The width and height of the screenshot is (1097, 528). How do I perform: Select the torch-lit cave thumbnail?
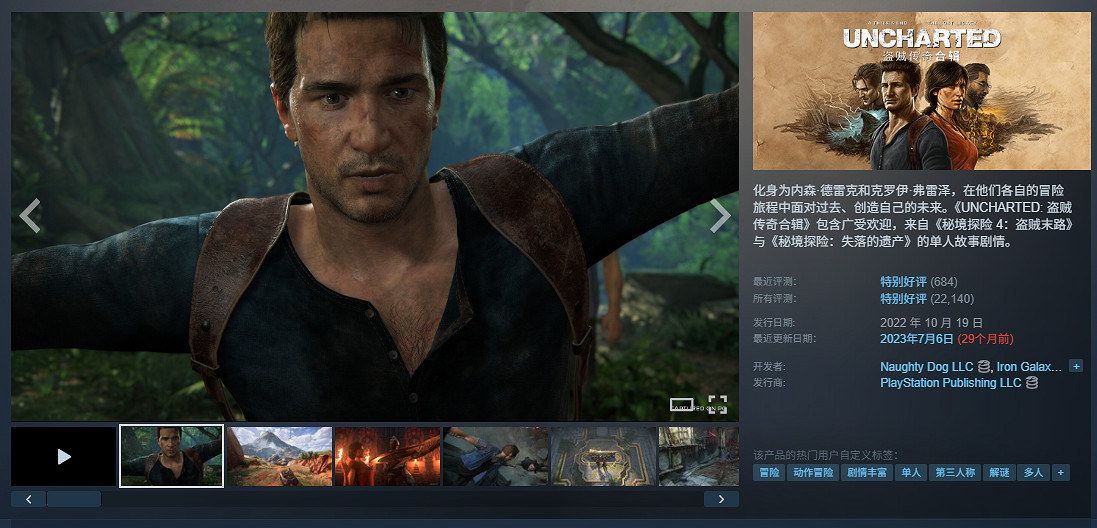[387, 456]
